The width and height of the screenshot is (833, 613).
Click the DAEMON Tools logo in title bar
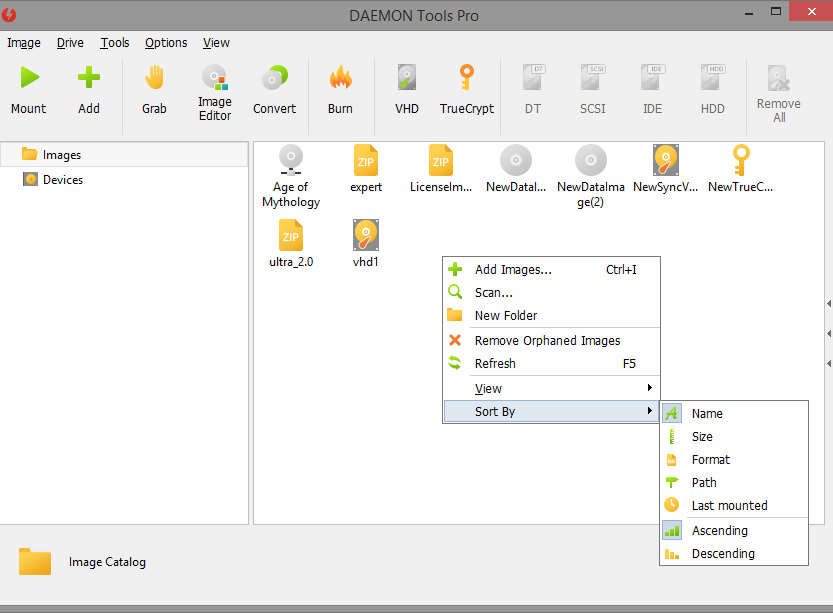(9, 15)
